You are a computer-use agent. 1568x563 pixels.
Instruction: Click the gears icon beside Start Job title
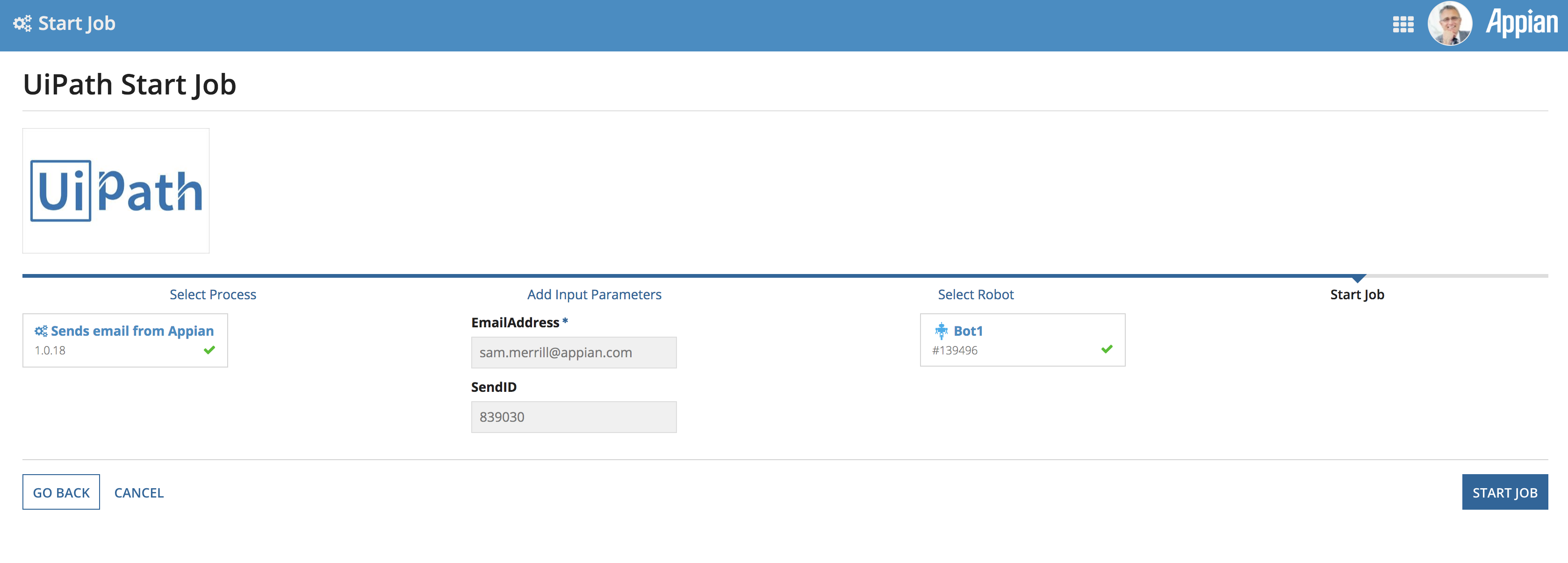pos(22,24)
